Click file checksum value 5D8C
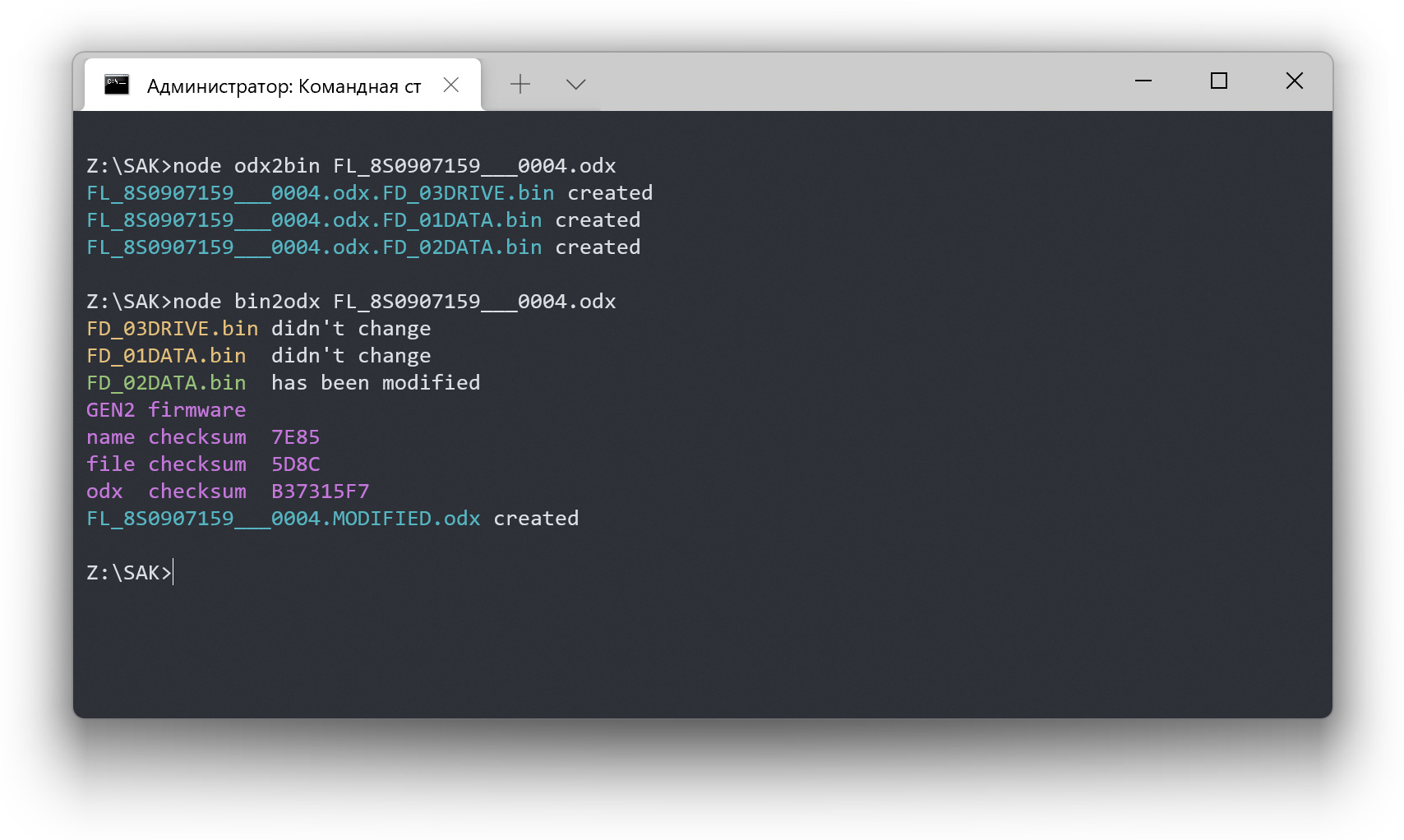 tap(296, 464)
